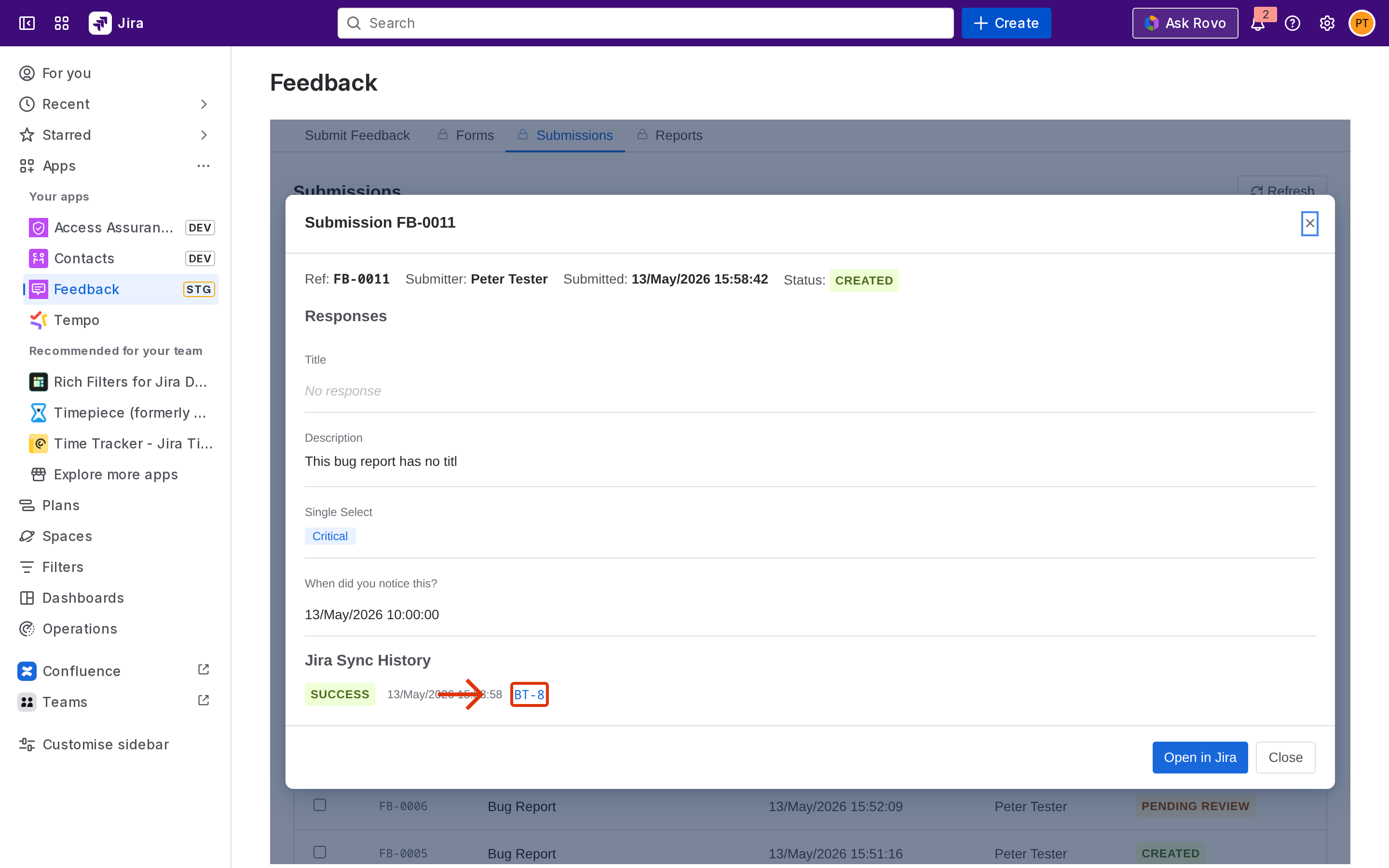This screenshot has width=1389, height=868.
Task: Close the Submission FB-0011 dialog via X
Action: click(x=1310, y=223)
